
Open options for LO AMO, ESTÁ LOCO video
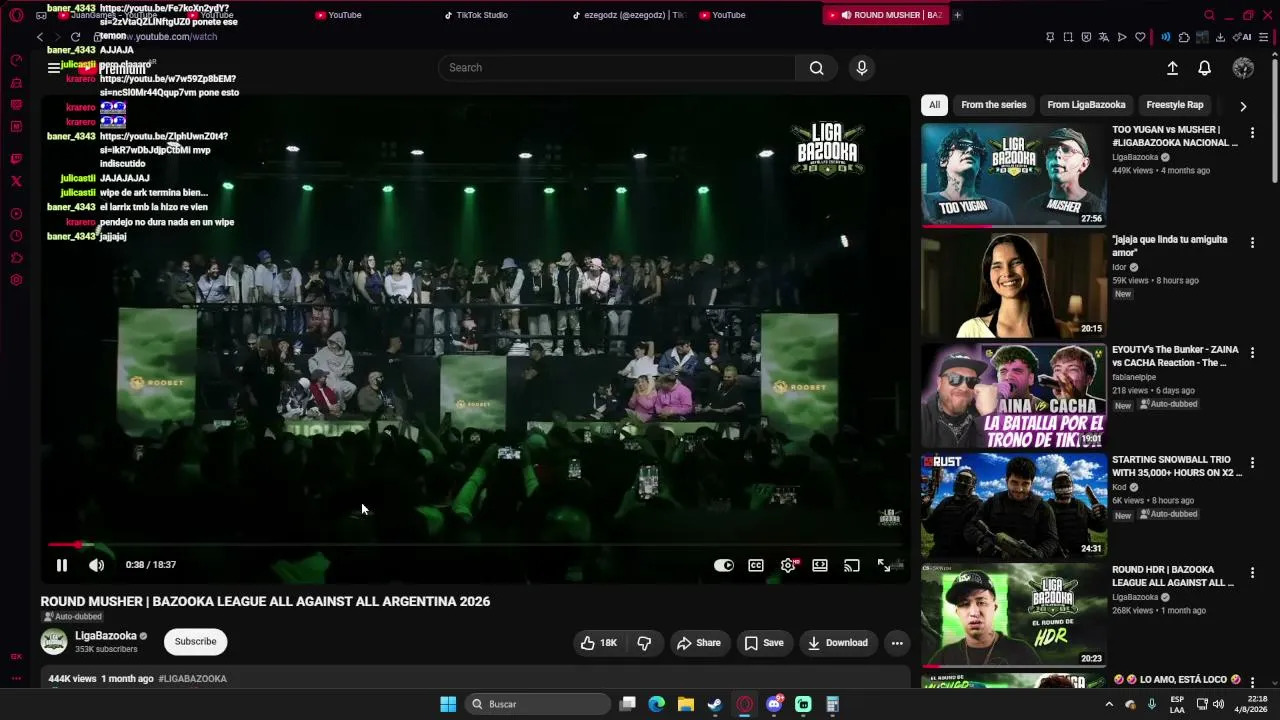point(1252,683)
